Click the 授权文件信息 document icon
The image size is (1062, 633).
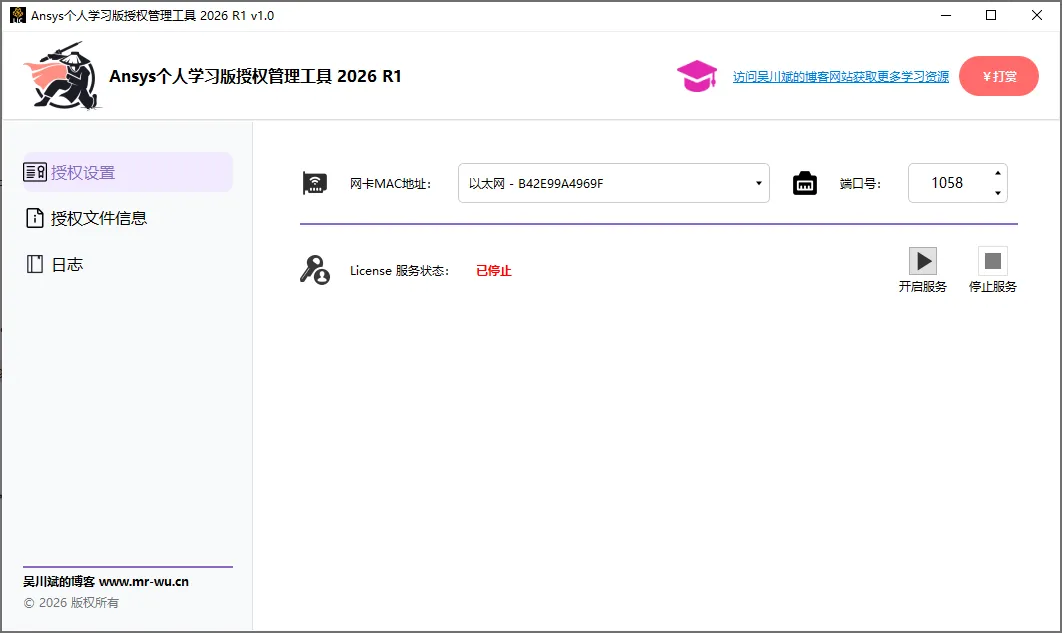(35, 218)
